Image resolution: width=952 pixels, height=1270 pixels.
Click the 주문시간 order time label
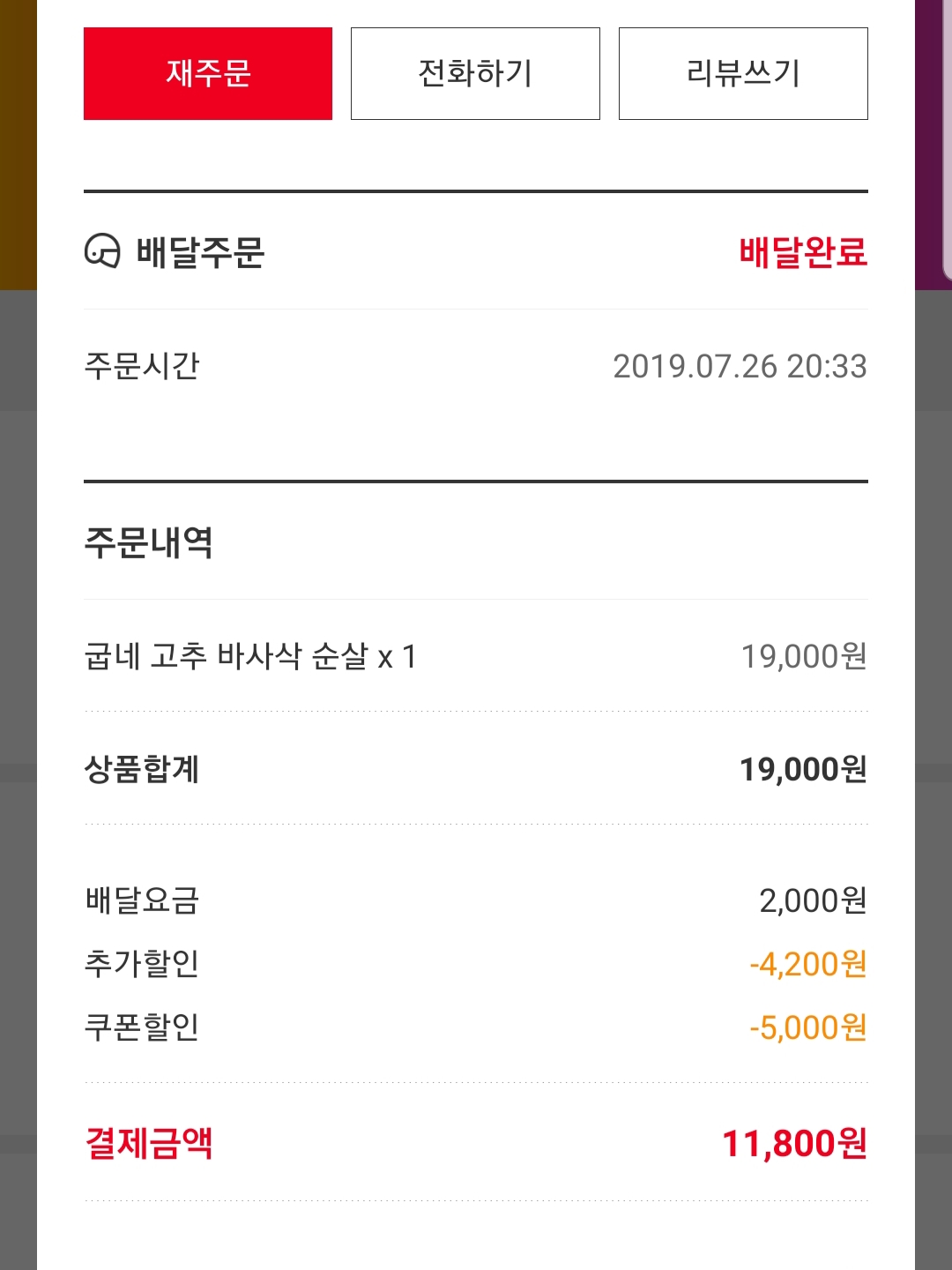click(142, 365)
